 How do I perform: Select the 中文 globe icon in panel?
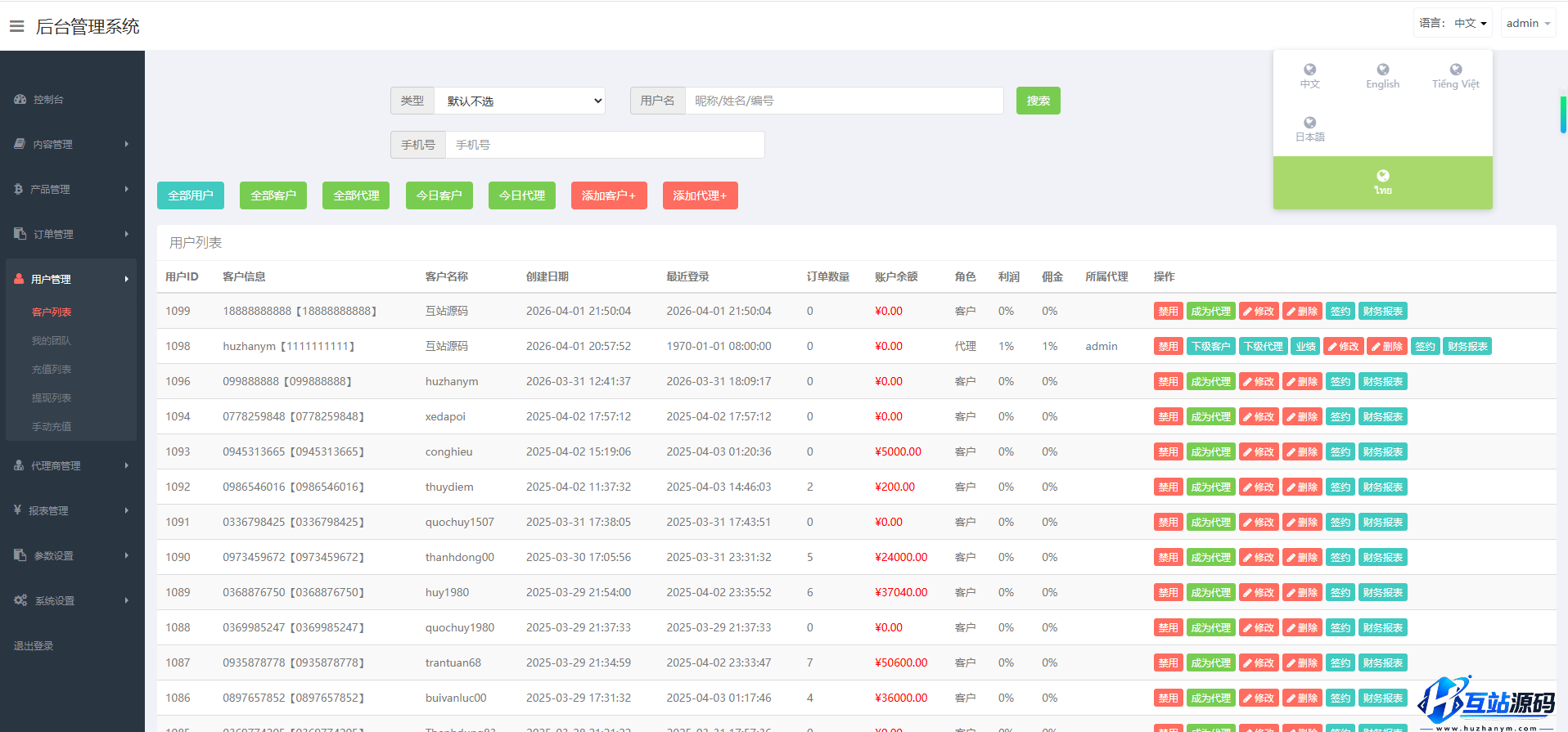(1309, 70)
